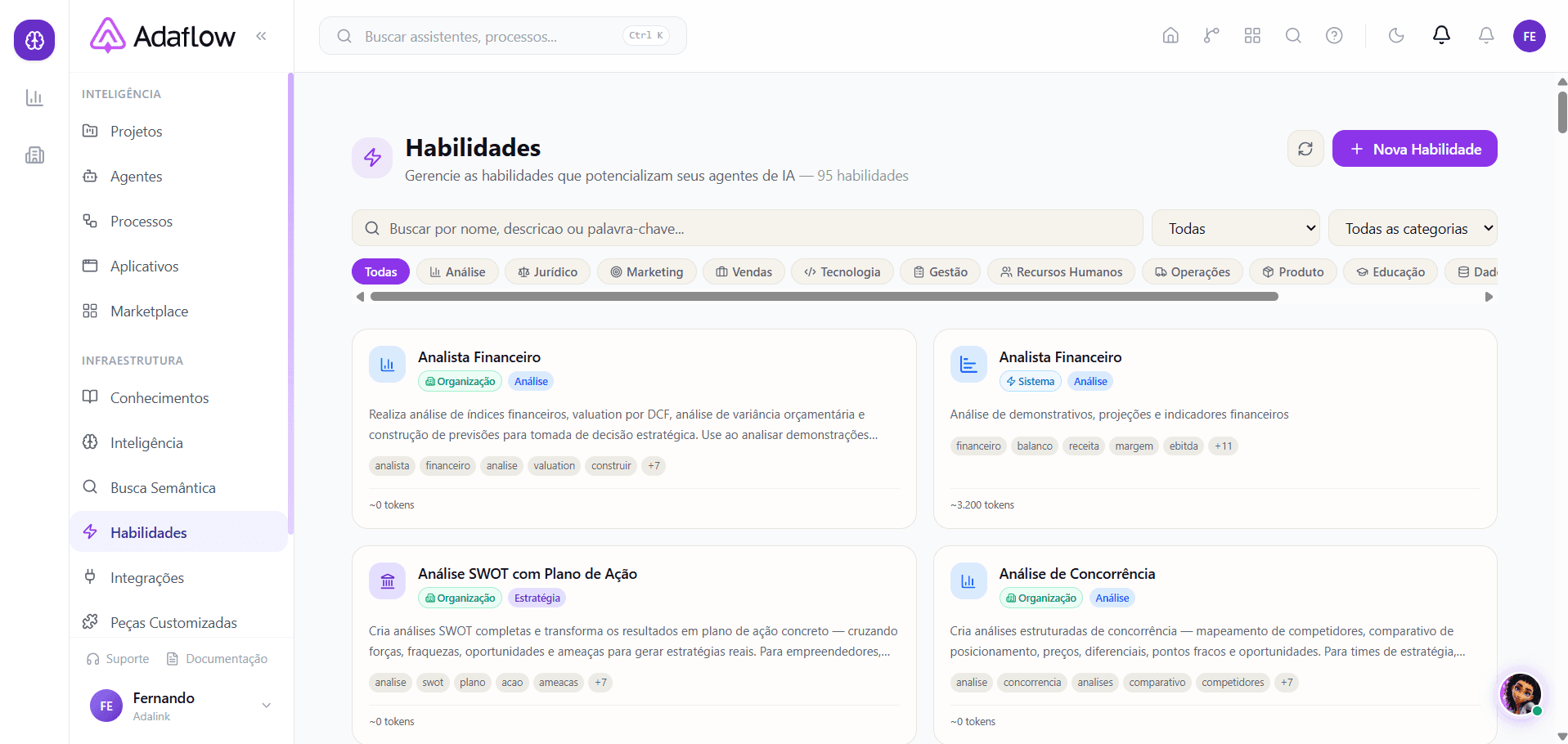This screenshot has width=1568, height=744.
Task: Go to Agentes in sidebar
Action: click(x=178, y=177)
